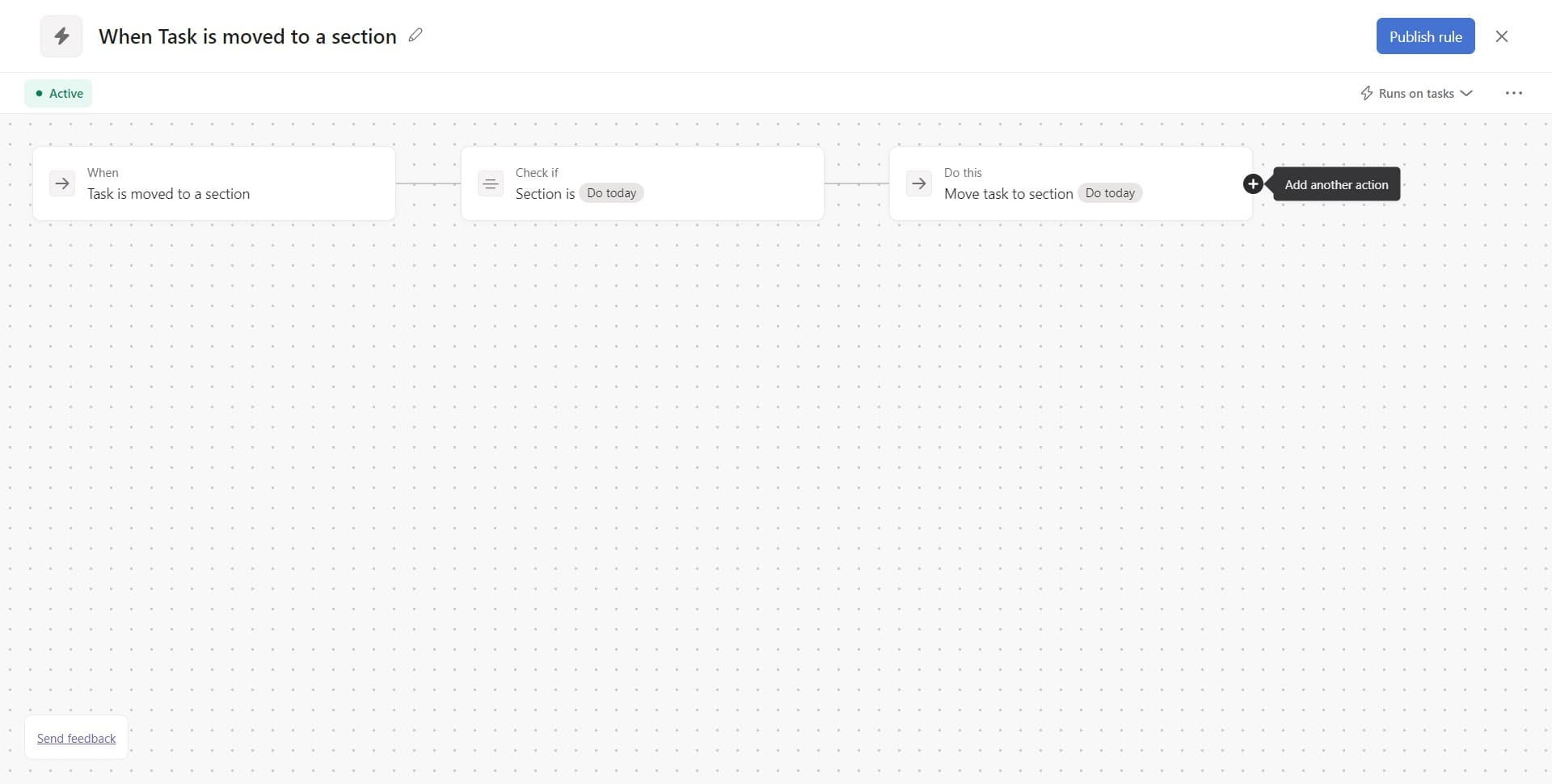Click the arrow icon on the Do this card

click(918, 183)
